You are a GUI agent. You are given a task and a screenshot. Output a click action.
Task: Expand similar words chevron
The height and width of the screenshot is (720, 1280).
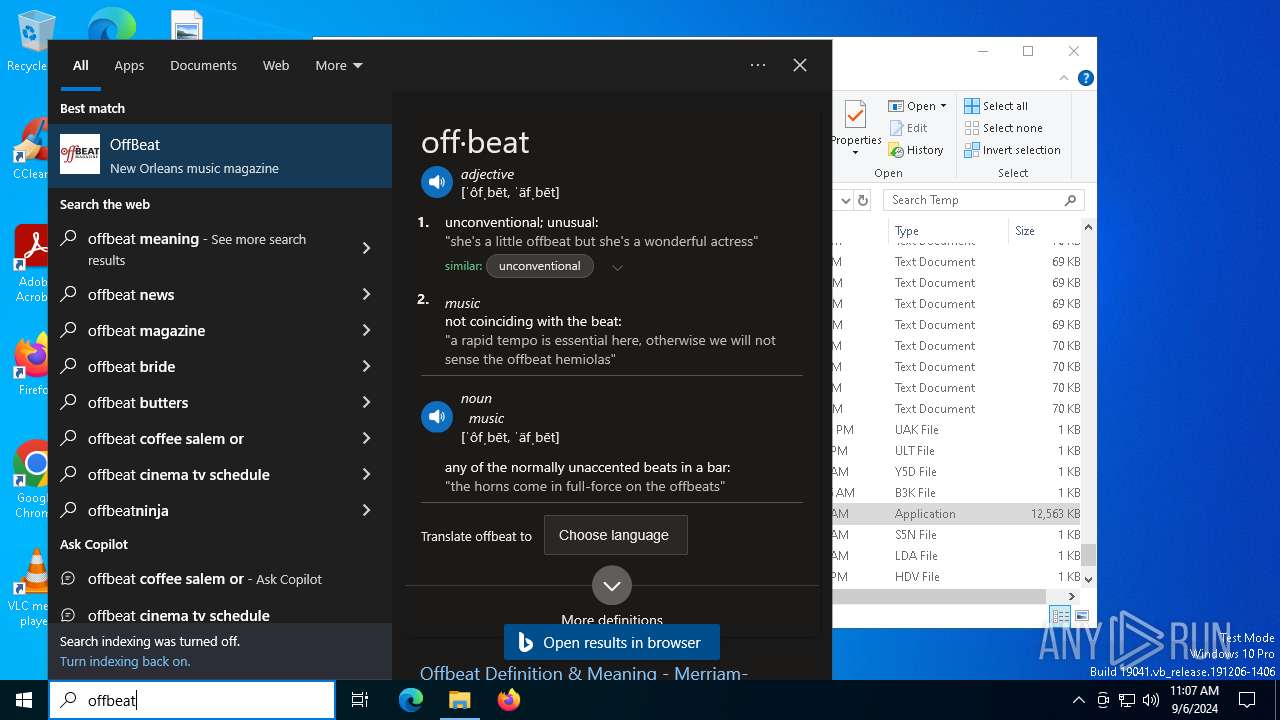pos(617,267)
